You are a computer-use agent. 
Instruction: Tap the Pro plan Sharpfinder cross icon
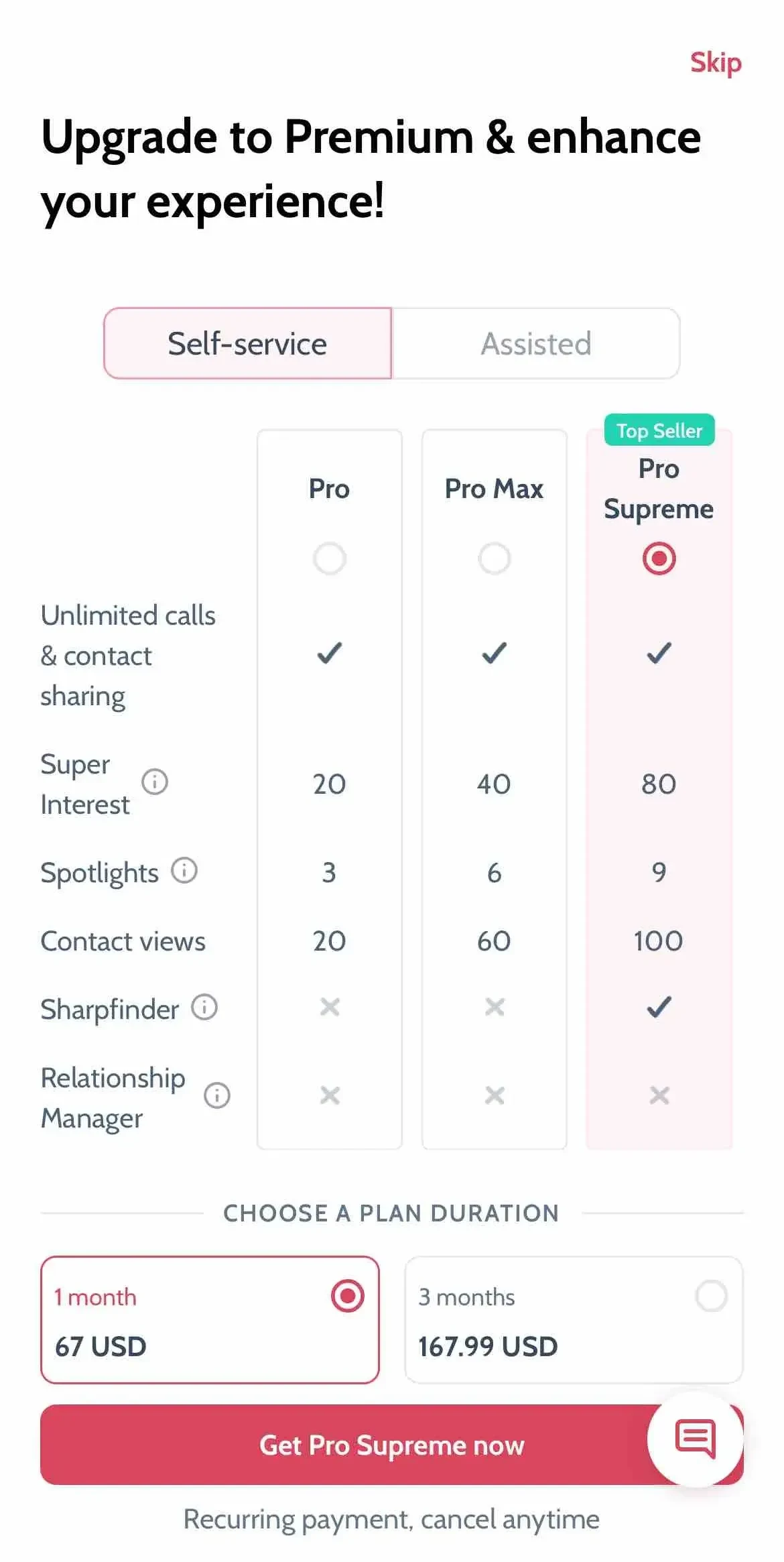coord(330,1007)
